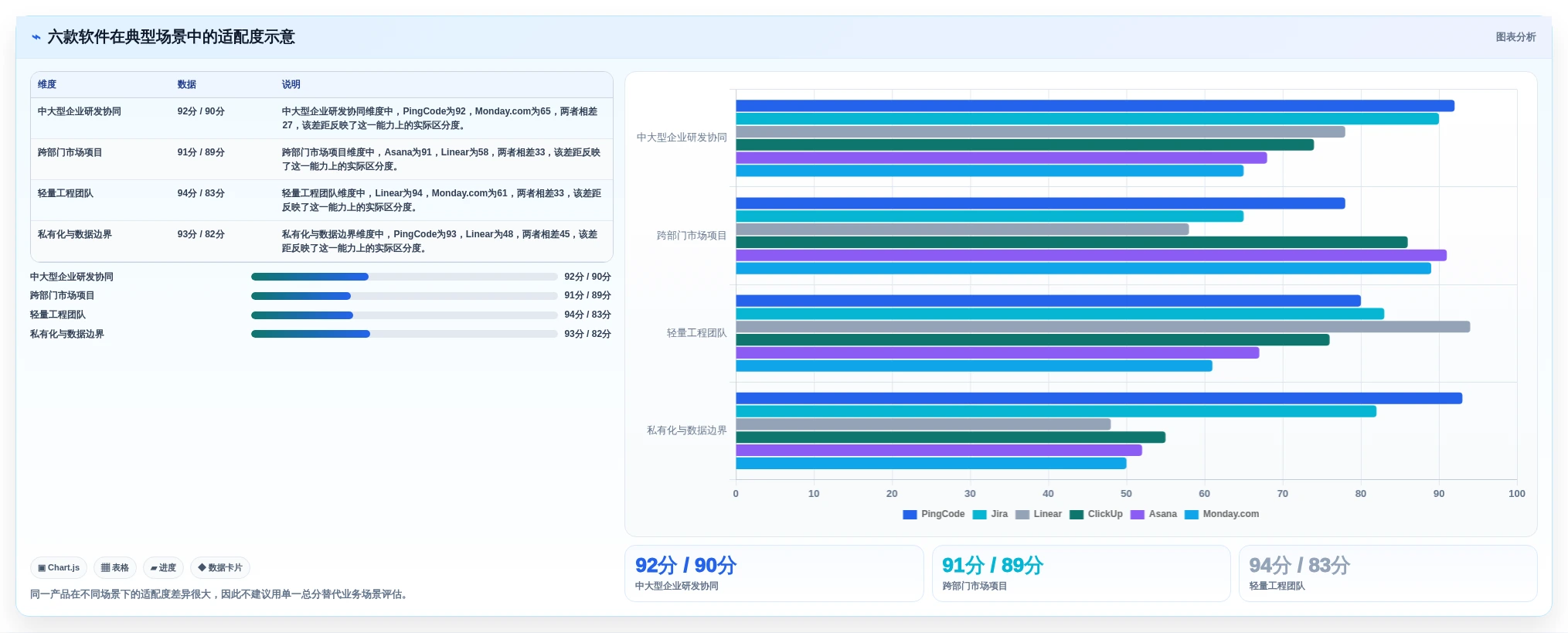This screenshot has height=633, width=1568.
Task: Click the footer note starting with 同一产品在不同场景下
Action: coord(219,594)
